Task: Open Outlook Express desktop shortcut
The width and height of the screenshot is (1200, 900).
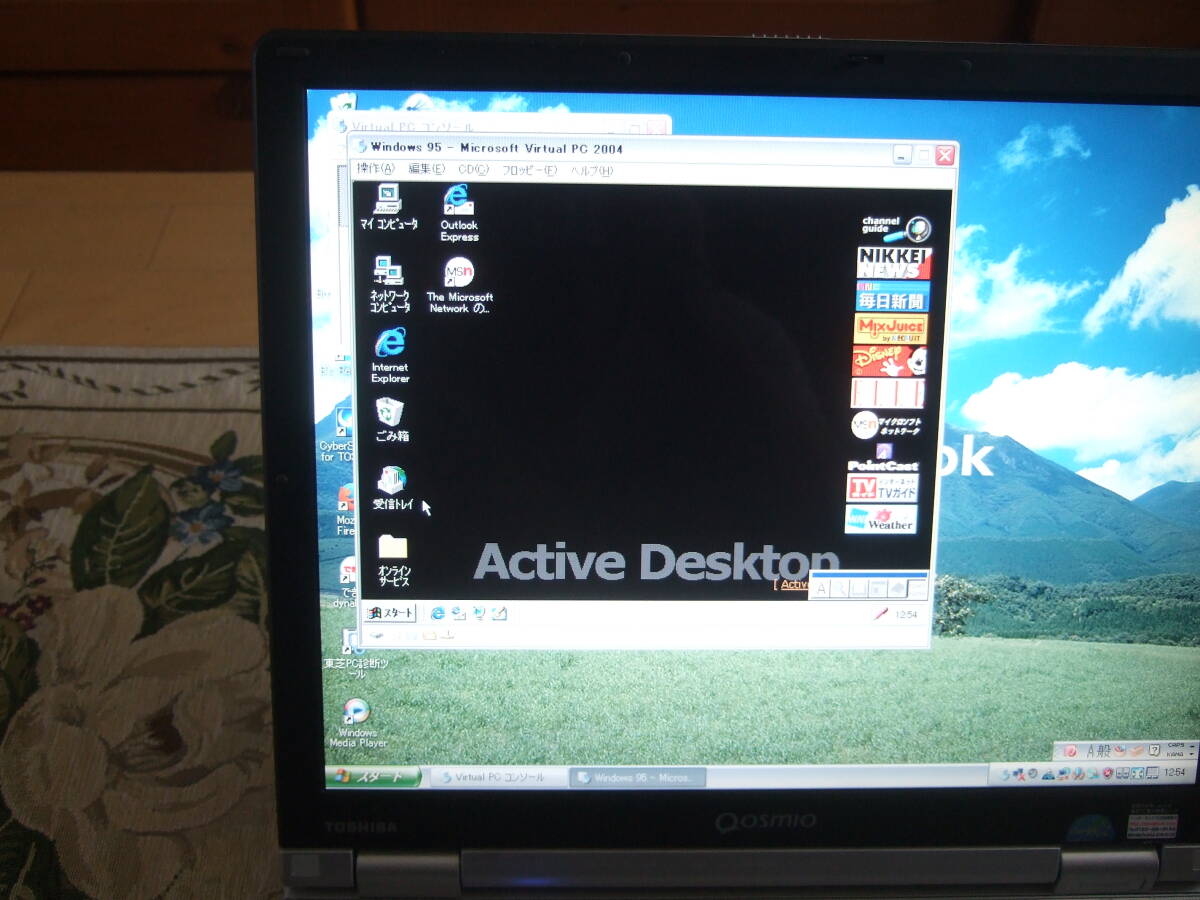Action: [x=459, y=213]
